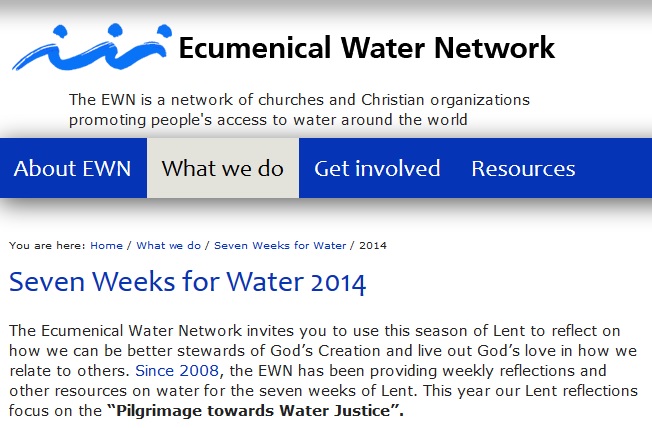Viewport: 652px width, 428px height.
Task: Open the About EWN menu
Action: click(72, 168)
